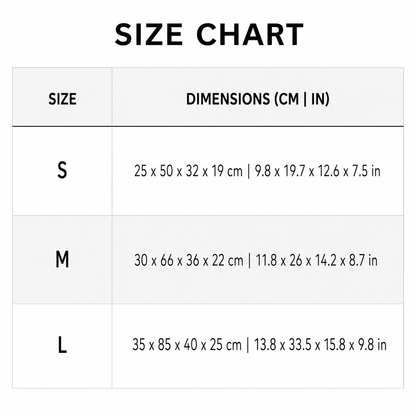Click the SIZE CHART title

pyautogui.click(x=209, y=34)
